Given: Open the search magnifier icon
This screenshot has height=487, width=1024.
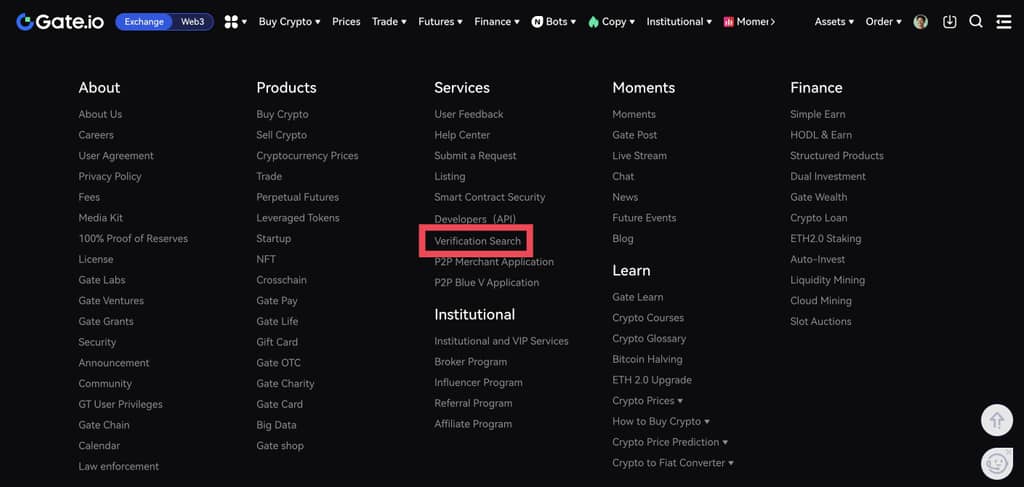Looking at the screenshot, I should pos(976,21).
